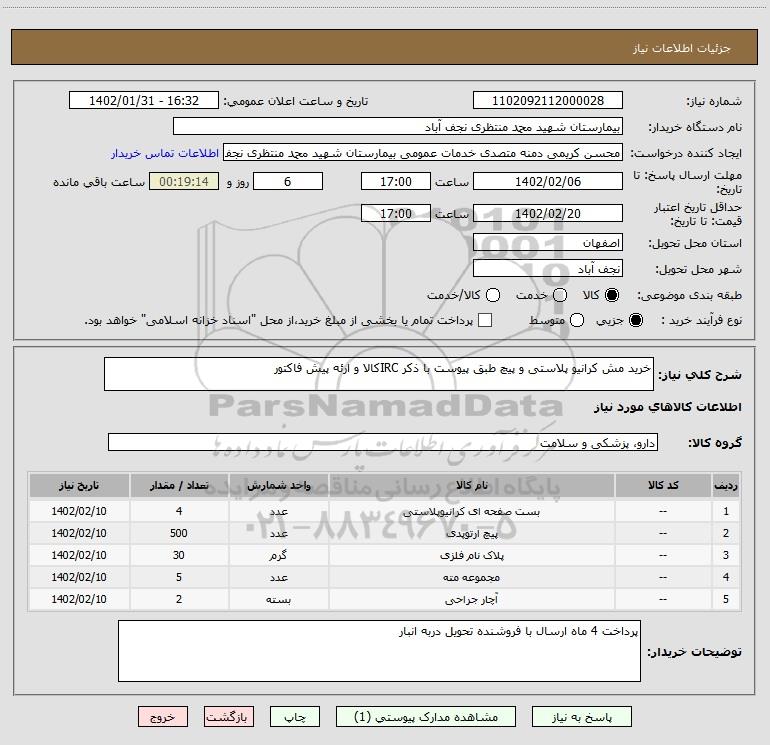The image size is (770, 745).
Task: Click the unit بسته cell
Action: (x=278, y=599)
